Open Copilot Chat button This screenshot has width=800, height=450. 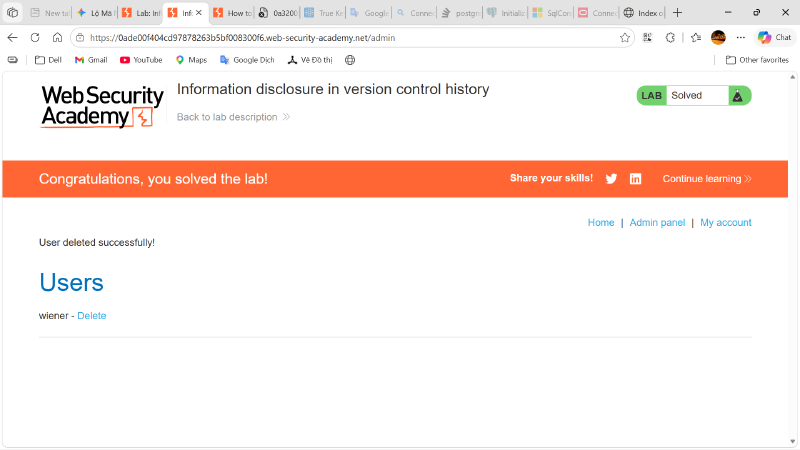point(774,37)
